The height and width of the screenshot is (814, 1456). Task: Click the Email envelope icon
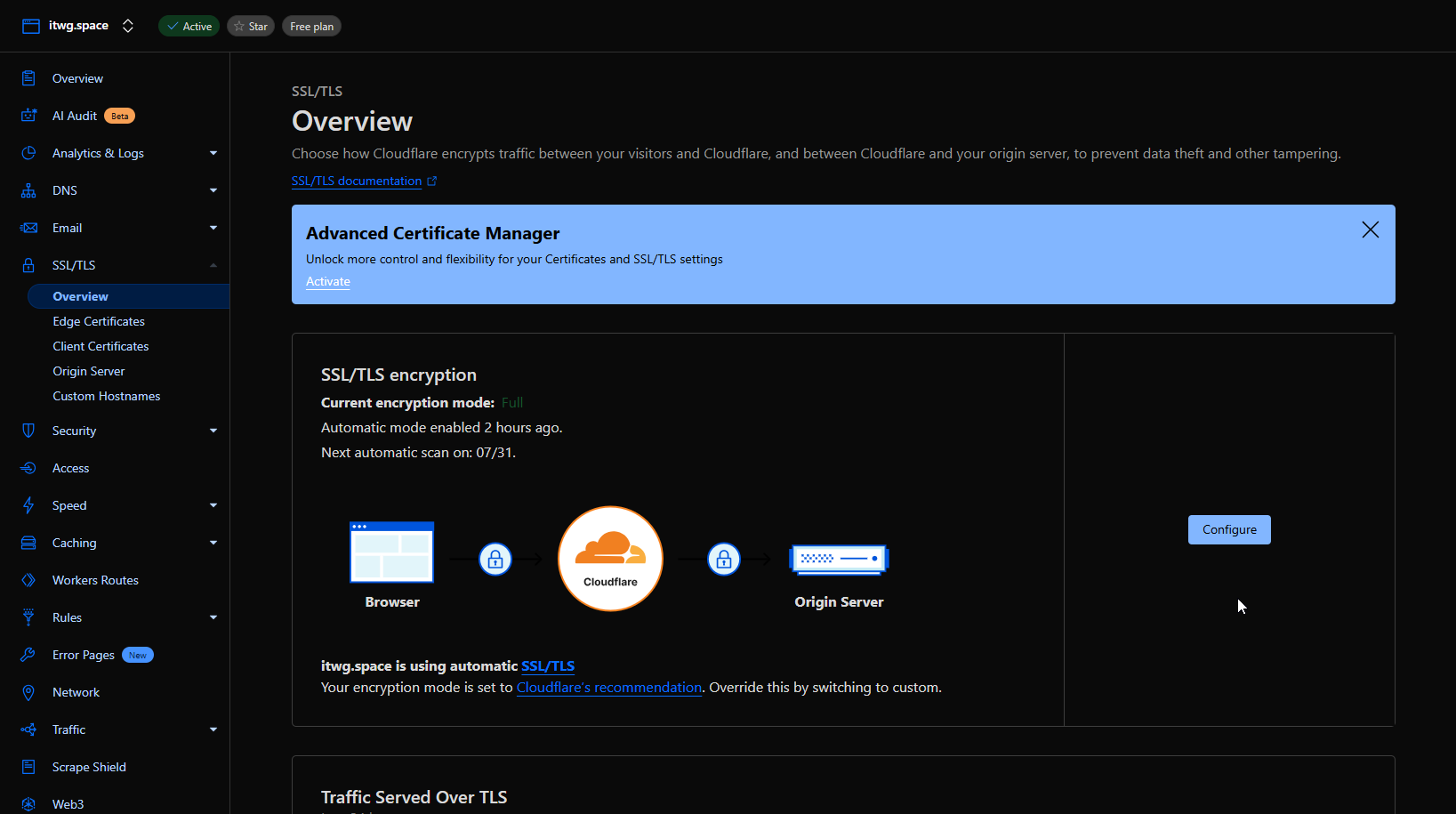pyautogui.click(x=28, y=228)
